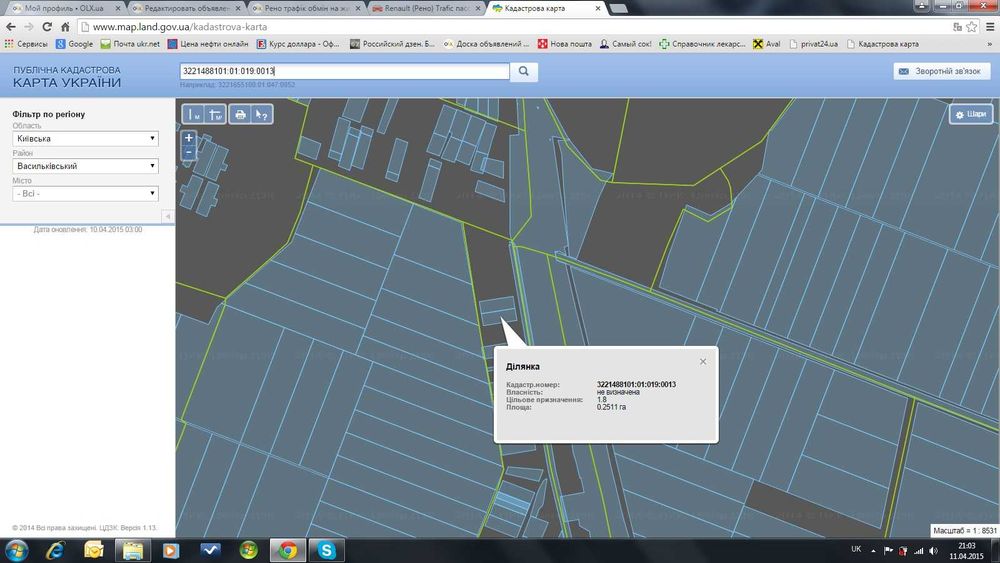Image resolution: width=1000 pixels, height=563 pixels.
Task: Open the Сервисы apps bookmark
Action: 26,44
